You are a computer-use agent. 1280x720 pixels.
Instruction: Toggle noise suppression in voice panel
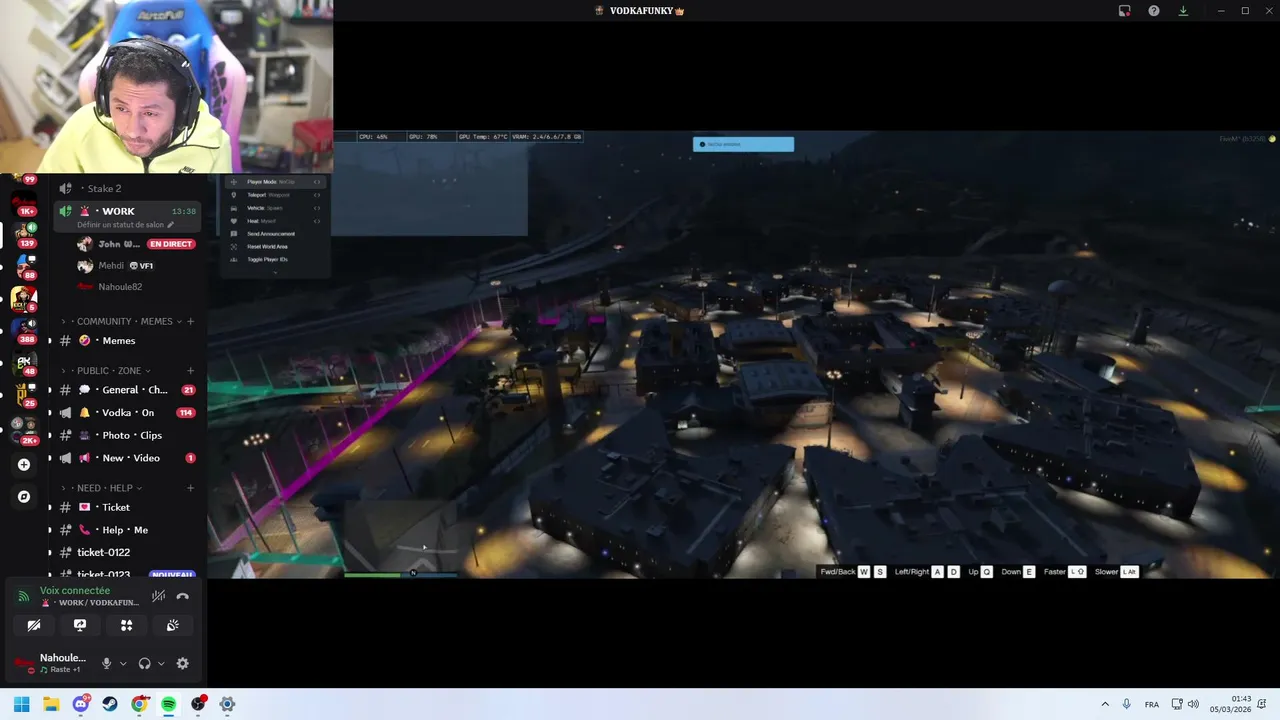(158, 596)
